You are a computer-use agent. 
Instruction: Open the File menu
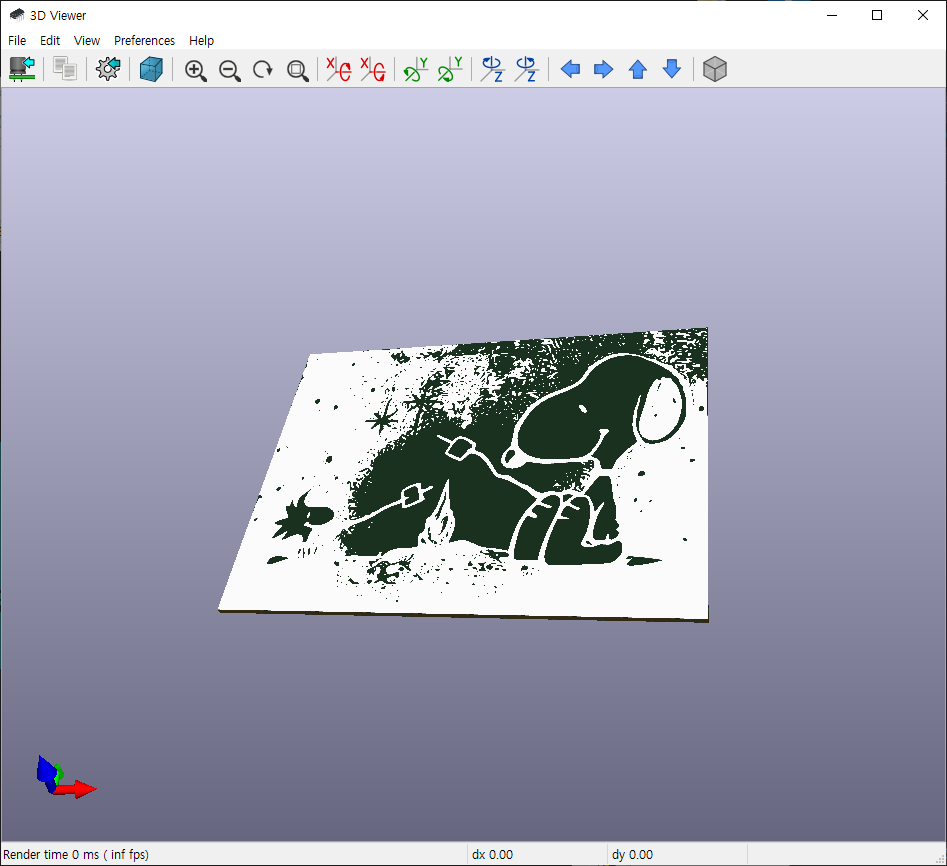click(x=17, y=40)
